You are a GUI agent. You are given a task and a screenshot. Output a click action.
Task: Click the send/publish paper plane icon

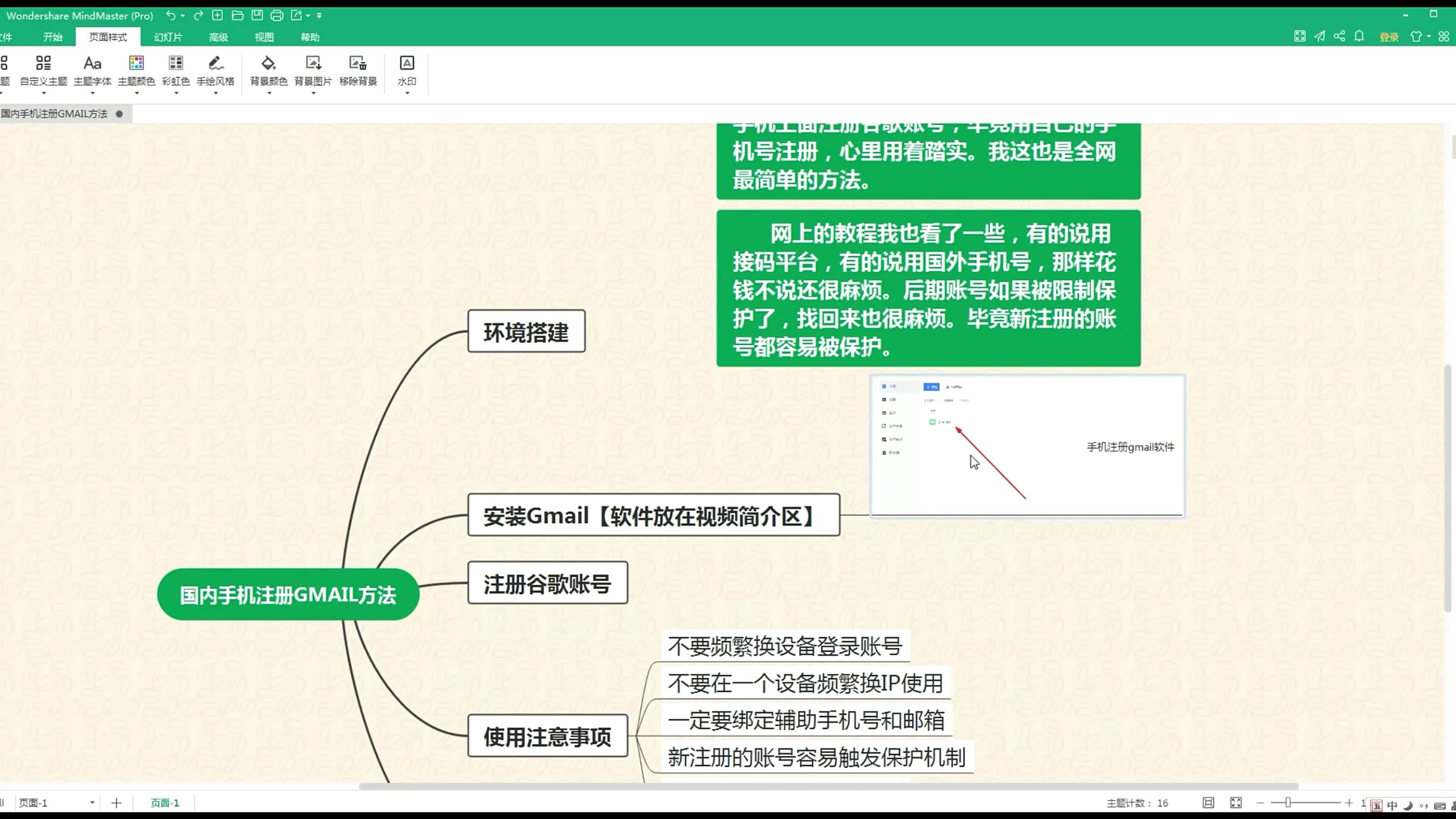click(x=1319, y=36)
